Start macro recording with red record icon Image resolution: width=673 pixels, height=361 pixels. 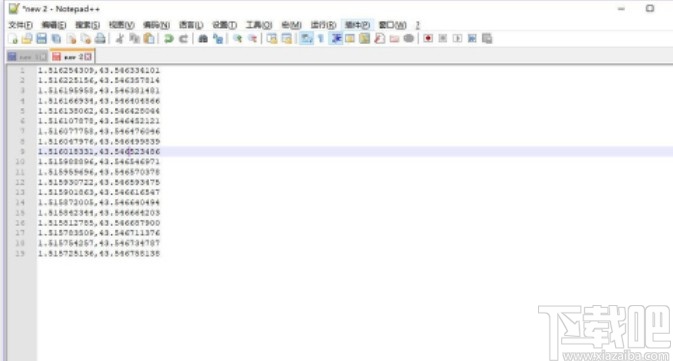coord(428,39)
